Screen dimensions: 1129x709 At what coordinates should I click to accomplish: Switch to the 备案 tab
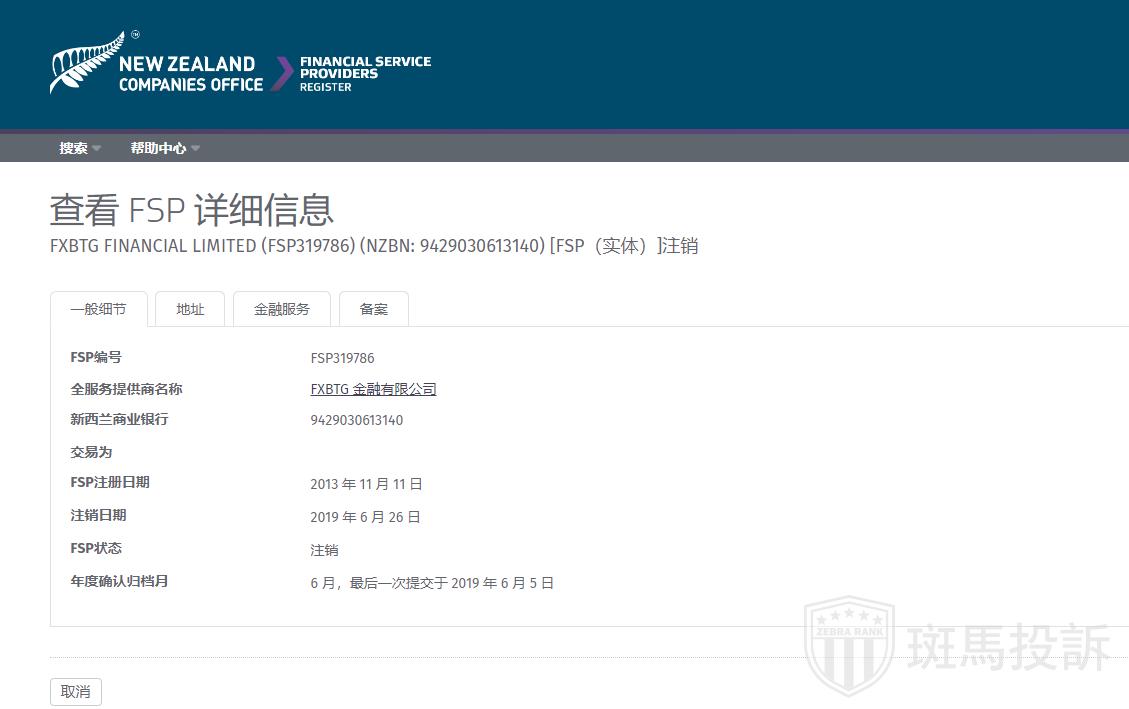click(374, 310)
